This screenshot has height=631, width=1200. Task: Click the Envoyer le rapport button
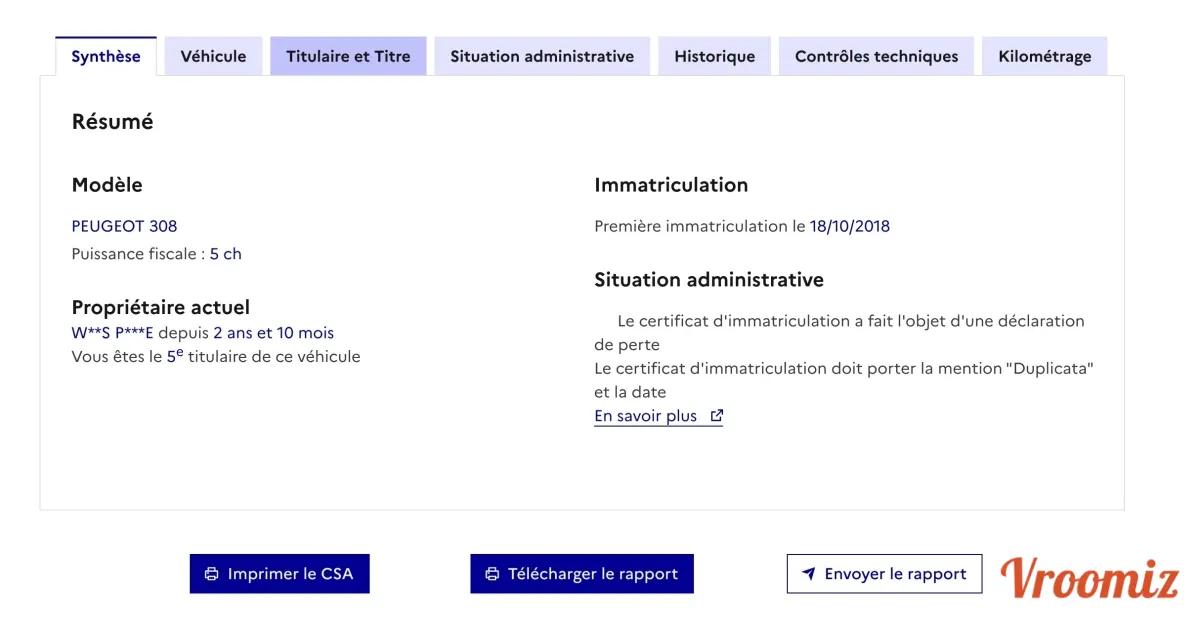point(884,574)
